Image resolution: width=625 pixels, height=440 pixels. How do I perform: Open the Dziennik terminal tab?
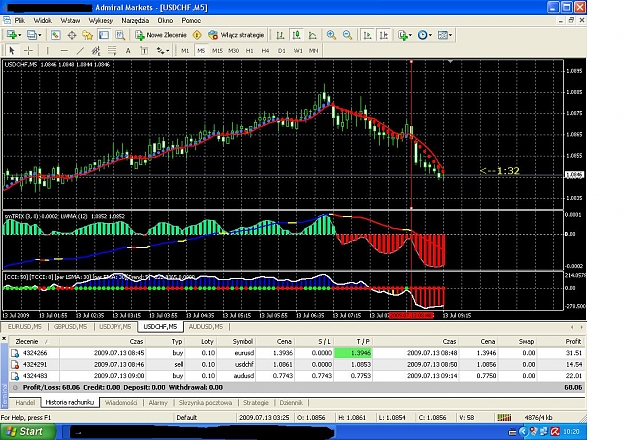click(291, 403)
